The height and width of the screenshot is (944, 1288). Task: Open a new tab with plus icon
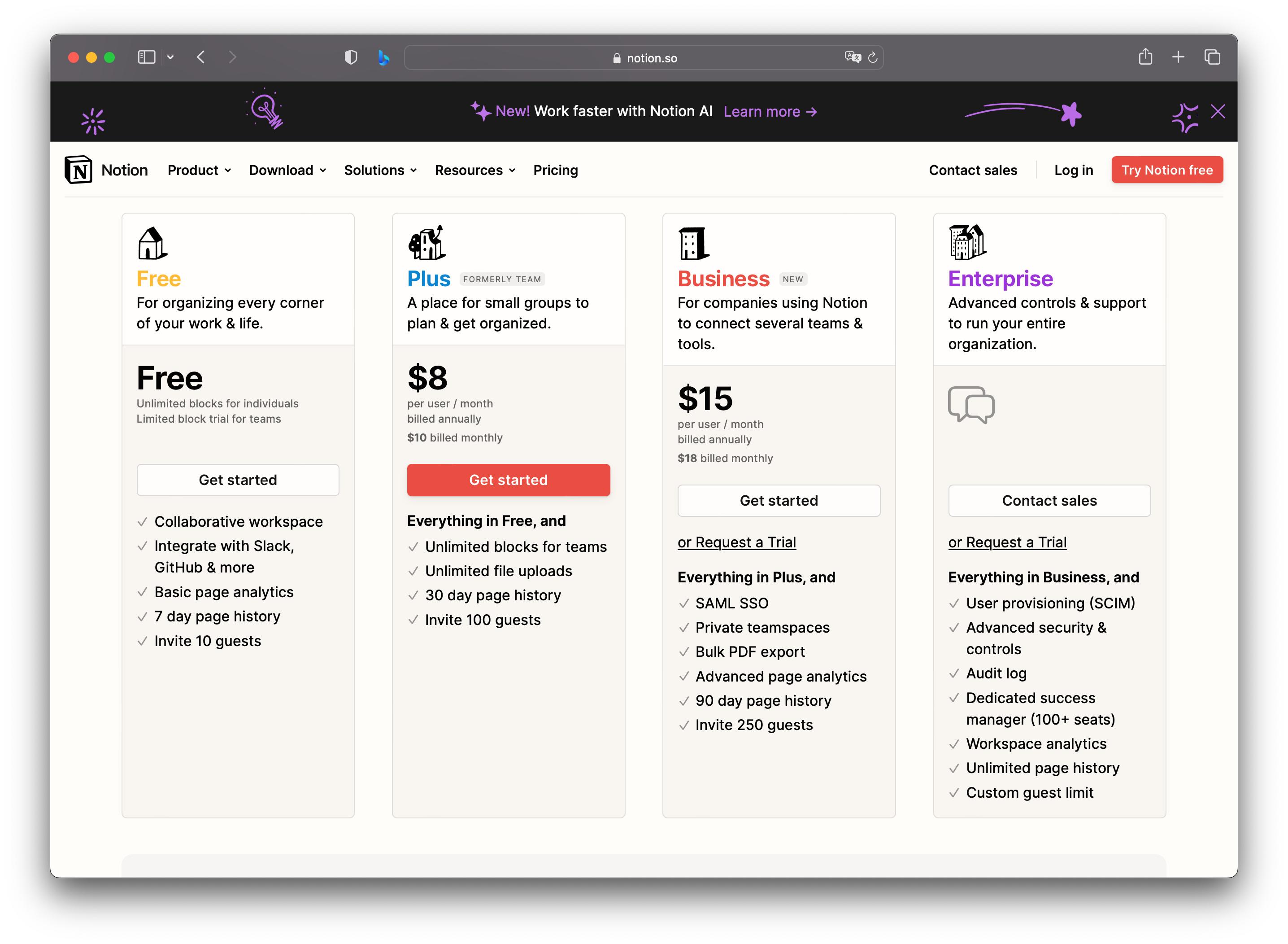tap(1178, 57)
